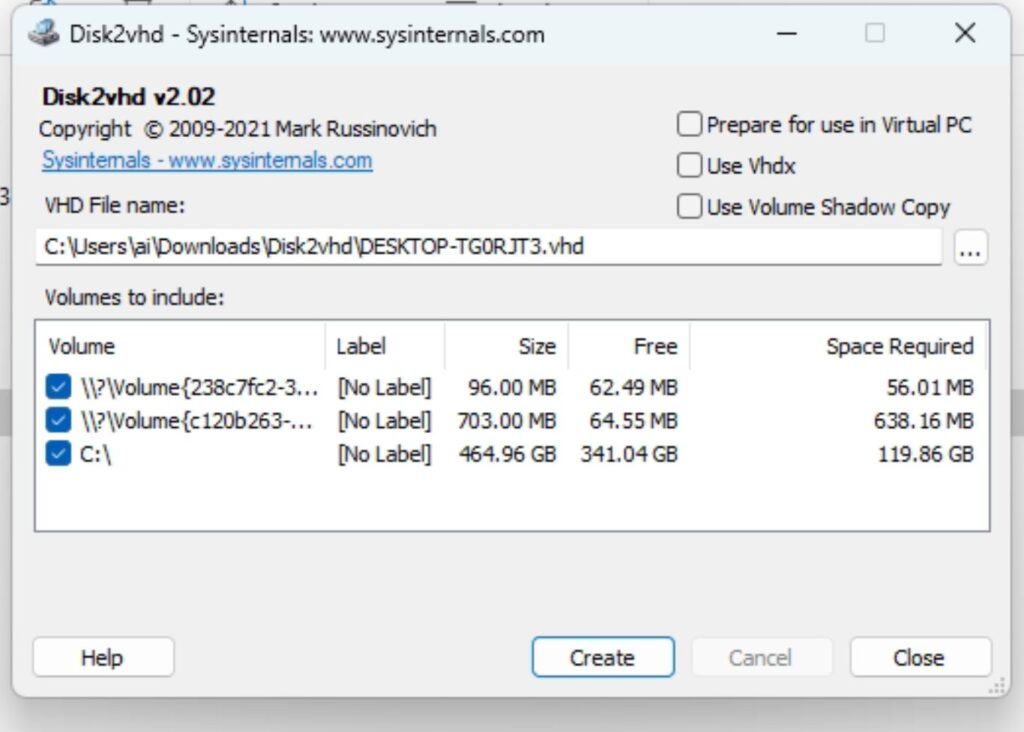Uncheck the C:\ volume checkbox
Viewport: 1024px width, 732px height.
58,453
